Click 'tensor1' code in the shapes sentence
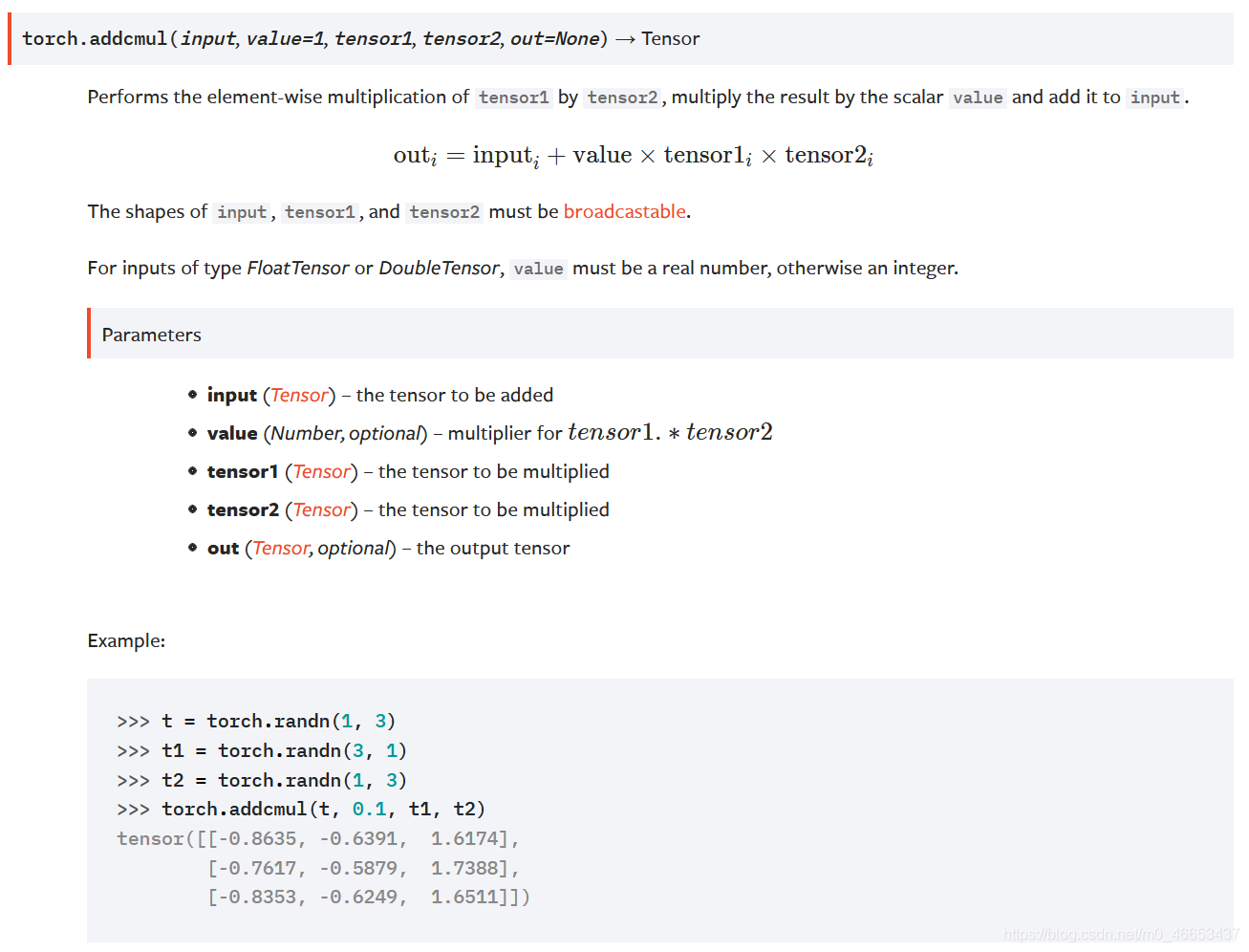The width and height of the screenshot is (1249, 952). (320, 212)
